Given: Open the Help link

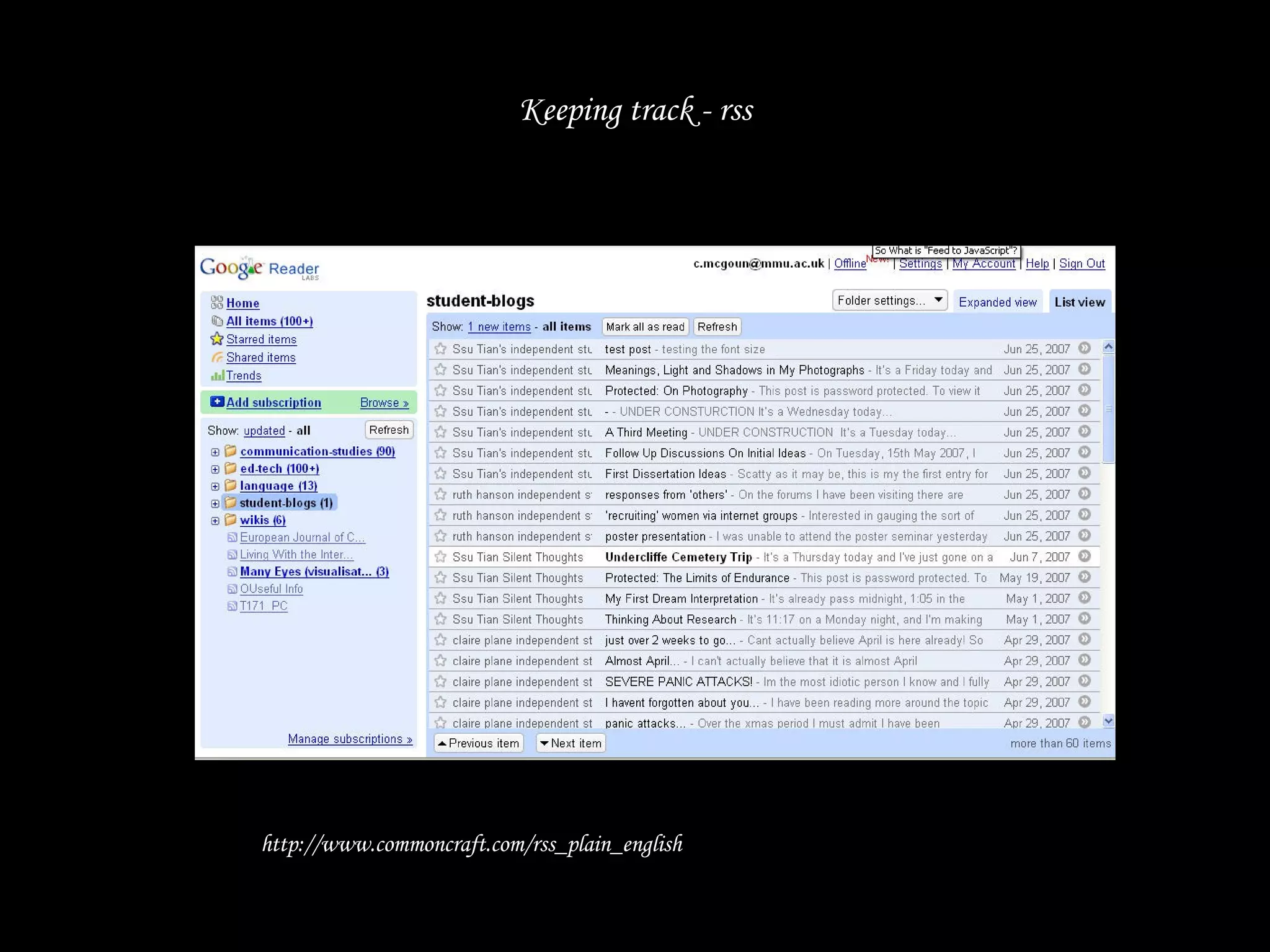Looking at the screenshot, I should (x=1037, y=263).
